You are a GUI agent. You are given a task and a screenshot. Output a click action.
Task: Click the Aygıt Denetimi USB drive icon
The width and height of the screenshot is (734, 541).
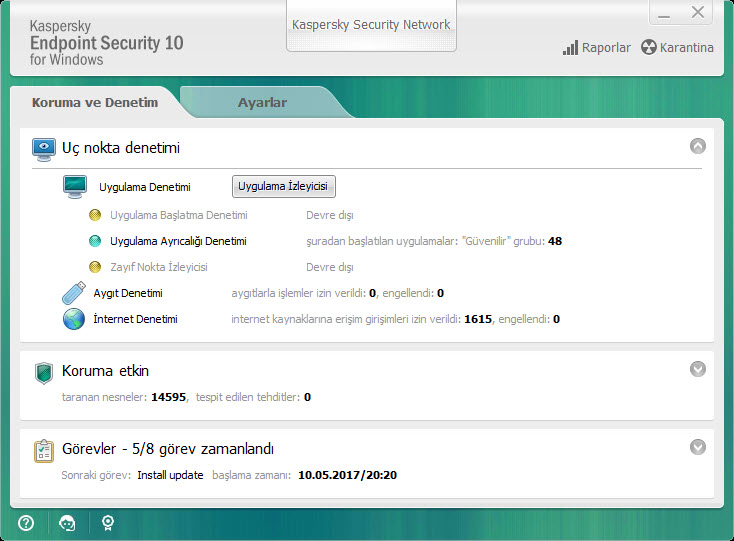click(74, 293)
